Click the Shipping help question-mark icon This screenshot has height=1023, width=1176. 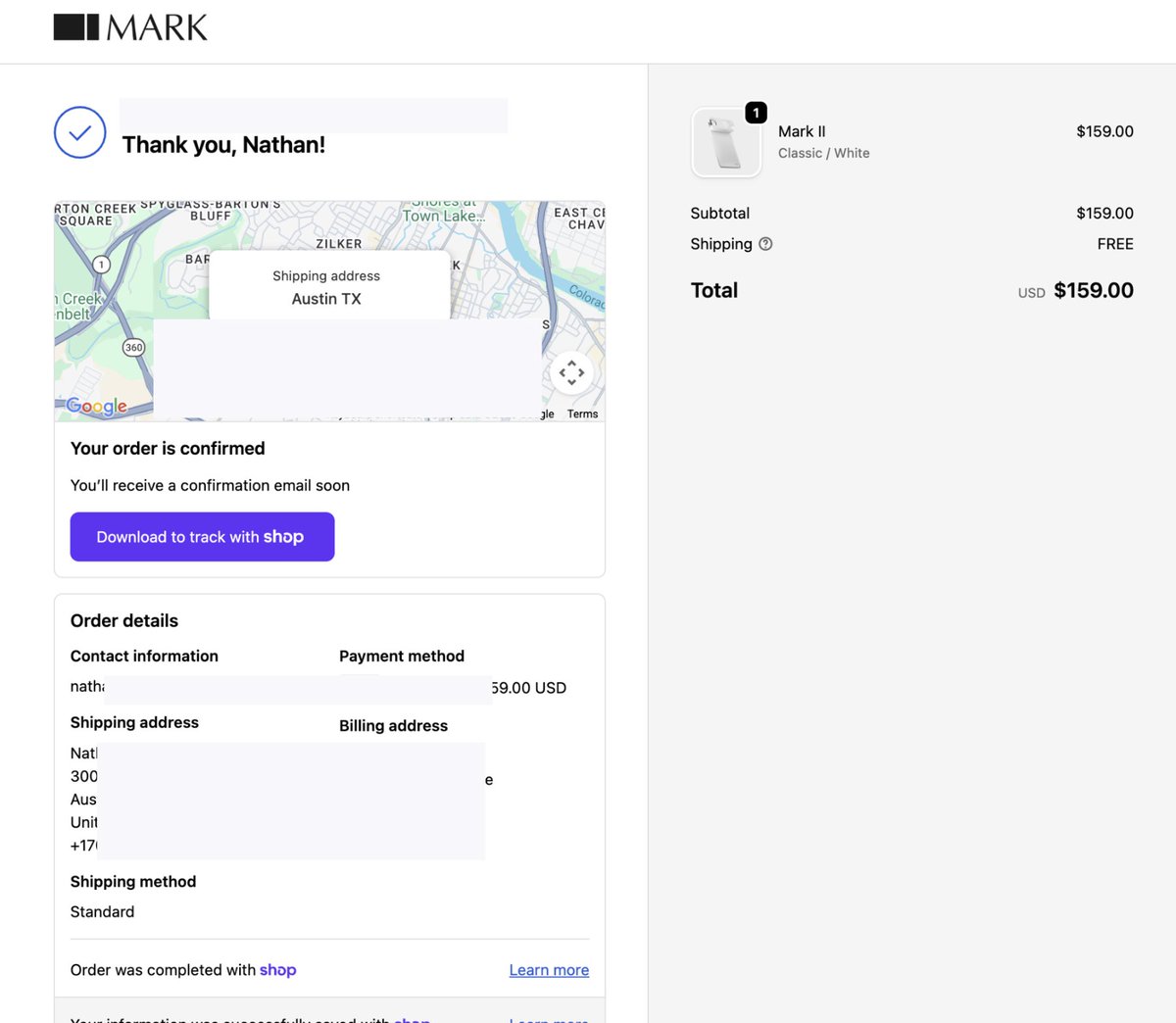765,244
